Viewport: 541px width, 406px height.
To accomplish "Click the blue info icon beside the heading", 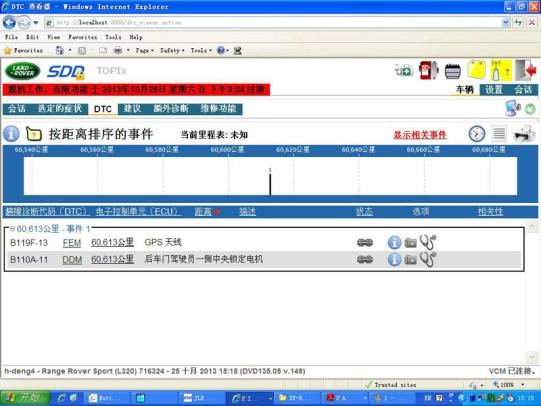I will click(11, 133).
